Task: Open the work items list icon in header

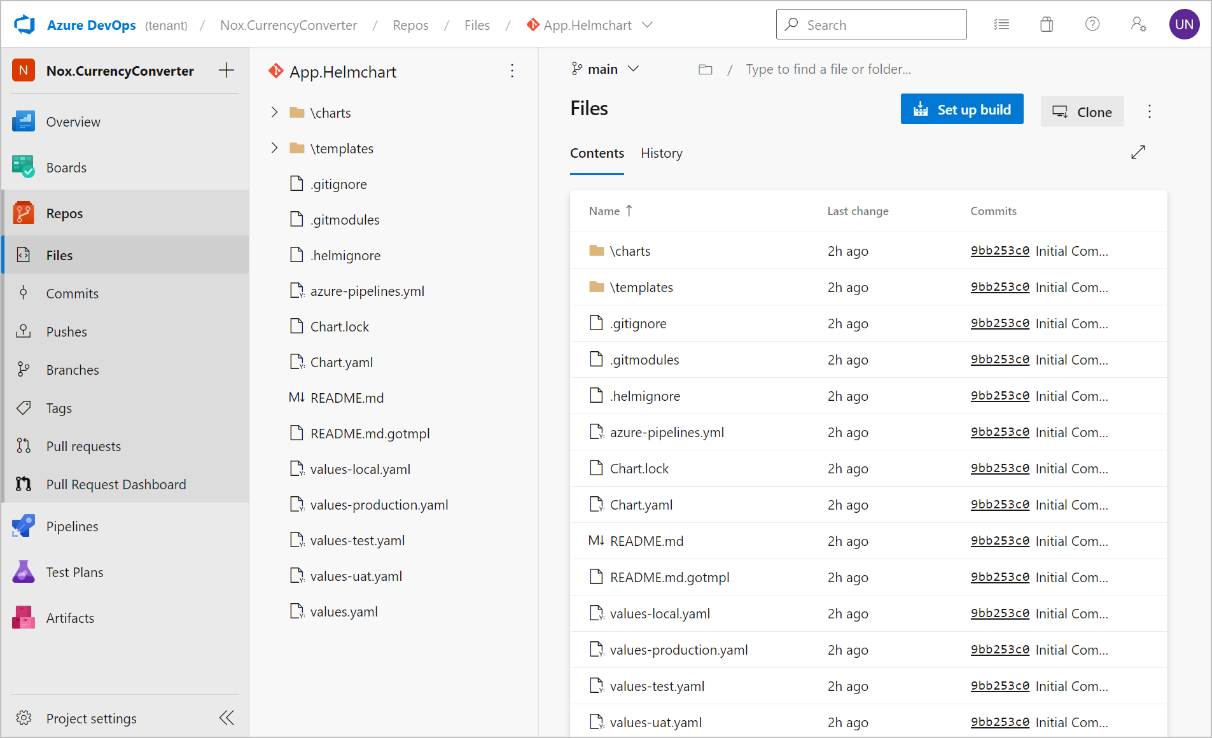Action: (1001, 25)
